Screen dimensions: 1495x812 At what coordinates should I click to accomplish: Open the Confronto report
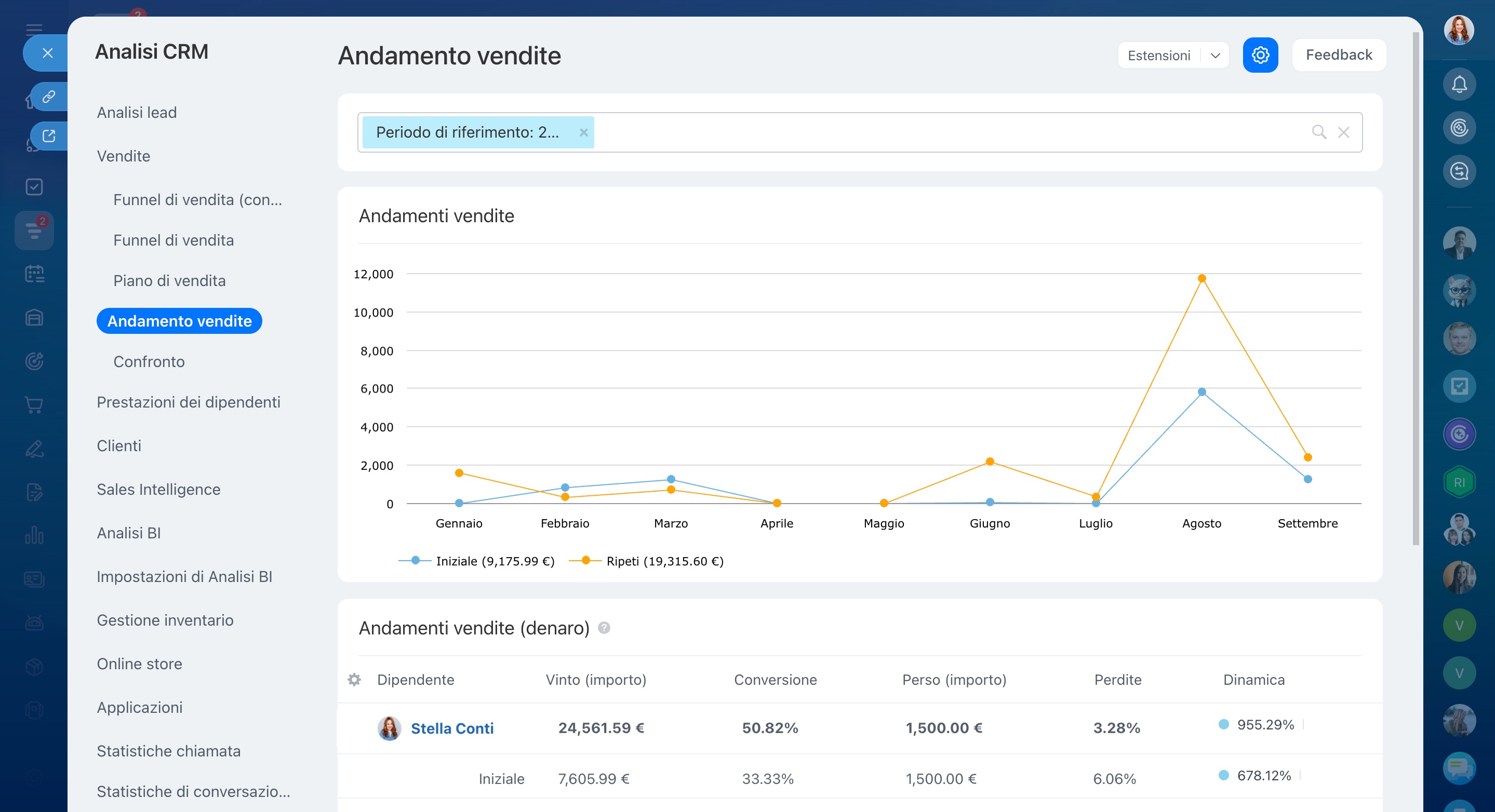point(149,361)
